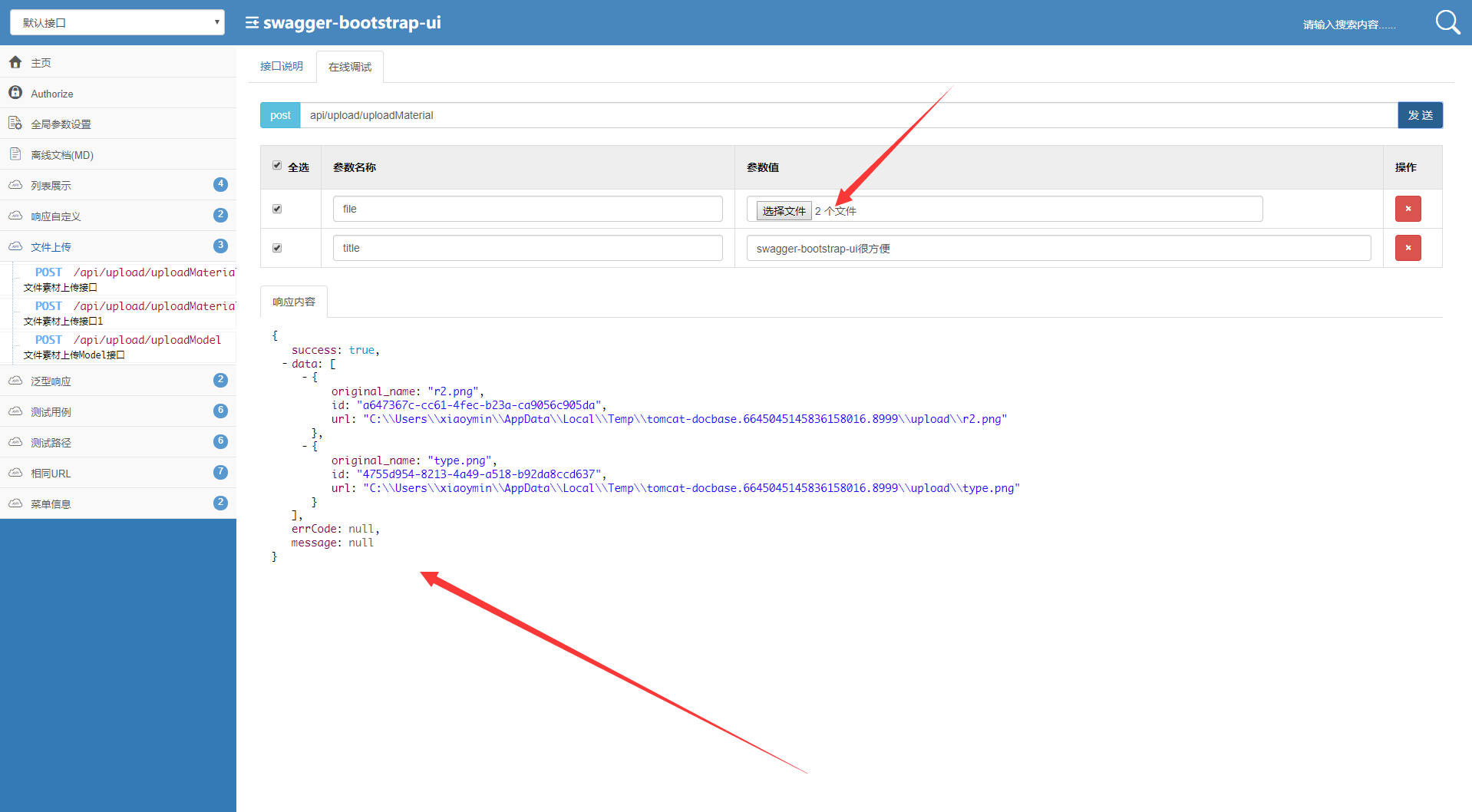Toggle the checkbox for the file parameter
The width and height of the screenshot is (1472, 812).
[276, 208]
